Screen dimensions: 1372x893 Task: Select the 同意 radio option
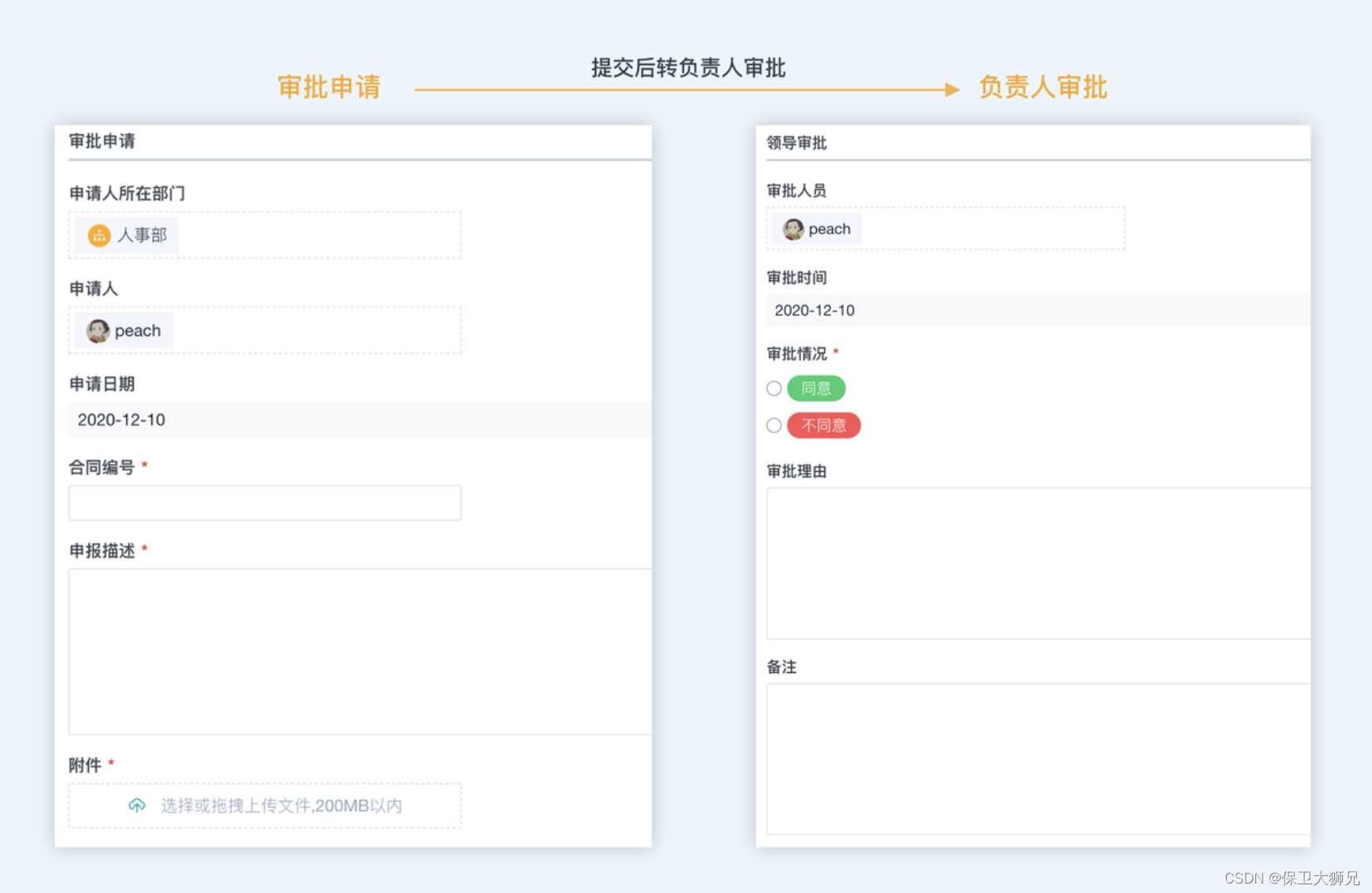(774, 388)
